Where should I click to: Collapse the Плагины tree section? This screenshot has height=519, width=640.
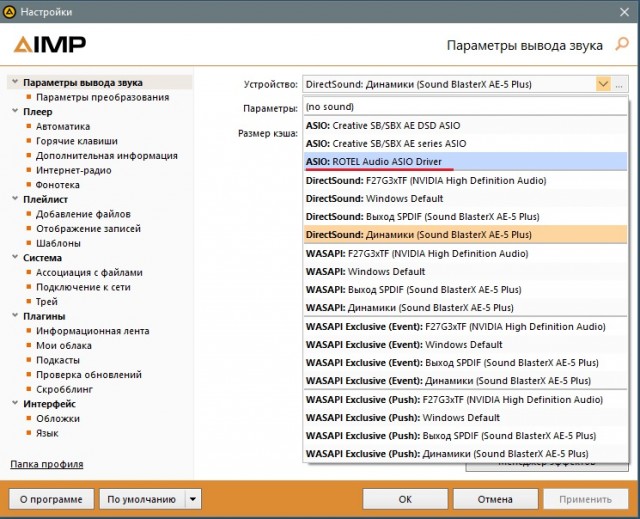coord(15,315)
